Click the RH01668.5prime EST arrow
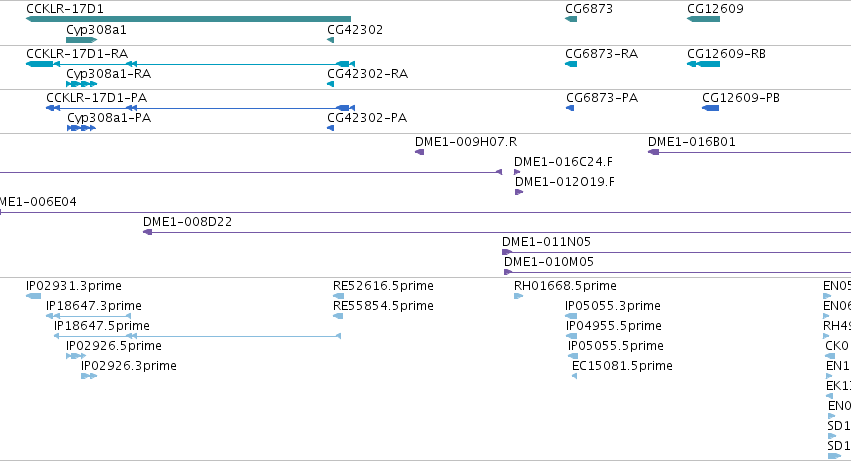851x461 pixels. point(518,296)
